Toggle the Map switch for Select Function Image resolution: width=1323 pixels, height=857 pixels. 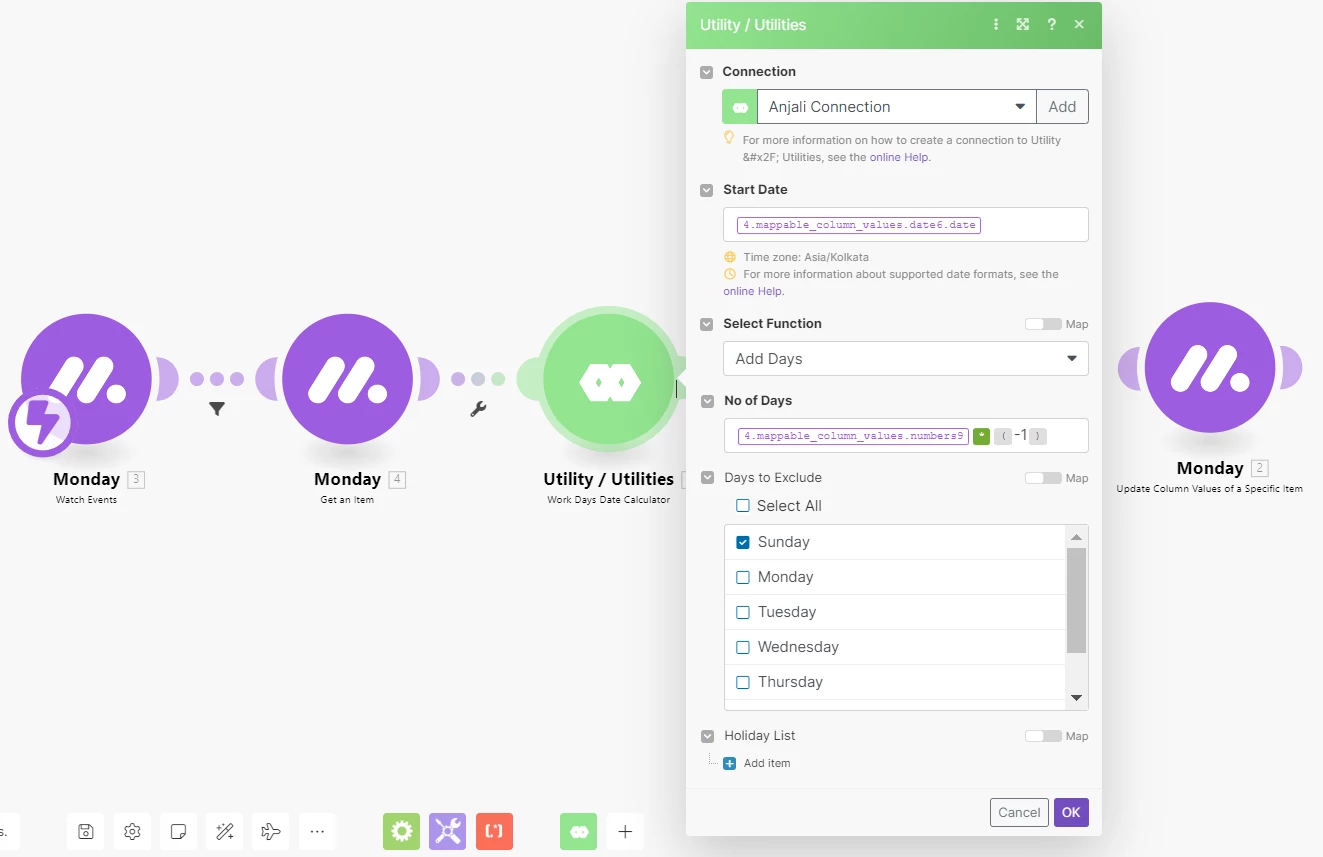click(1043, 324)
